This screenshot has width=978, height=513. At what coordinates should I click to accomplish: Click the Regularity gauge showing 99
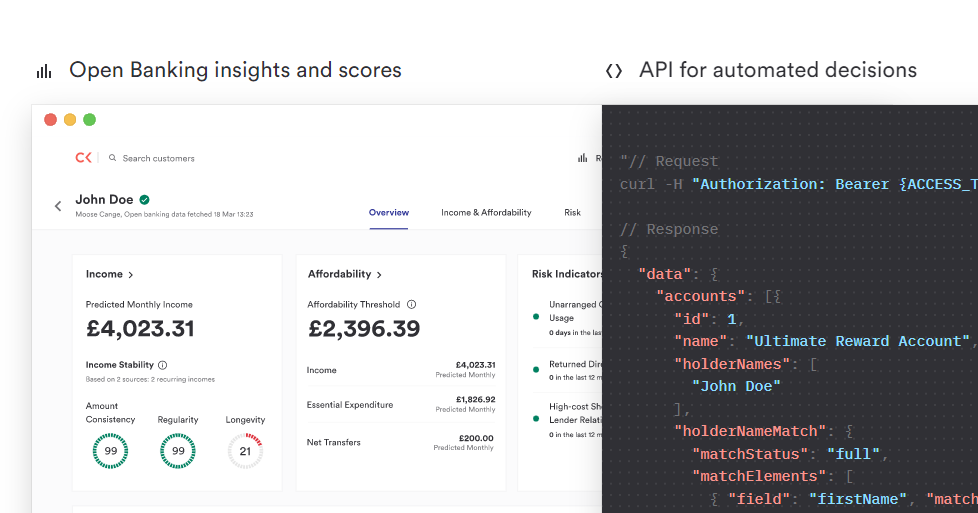pyautogui.click(x=178, y=451)
